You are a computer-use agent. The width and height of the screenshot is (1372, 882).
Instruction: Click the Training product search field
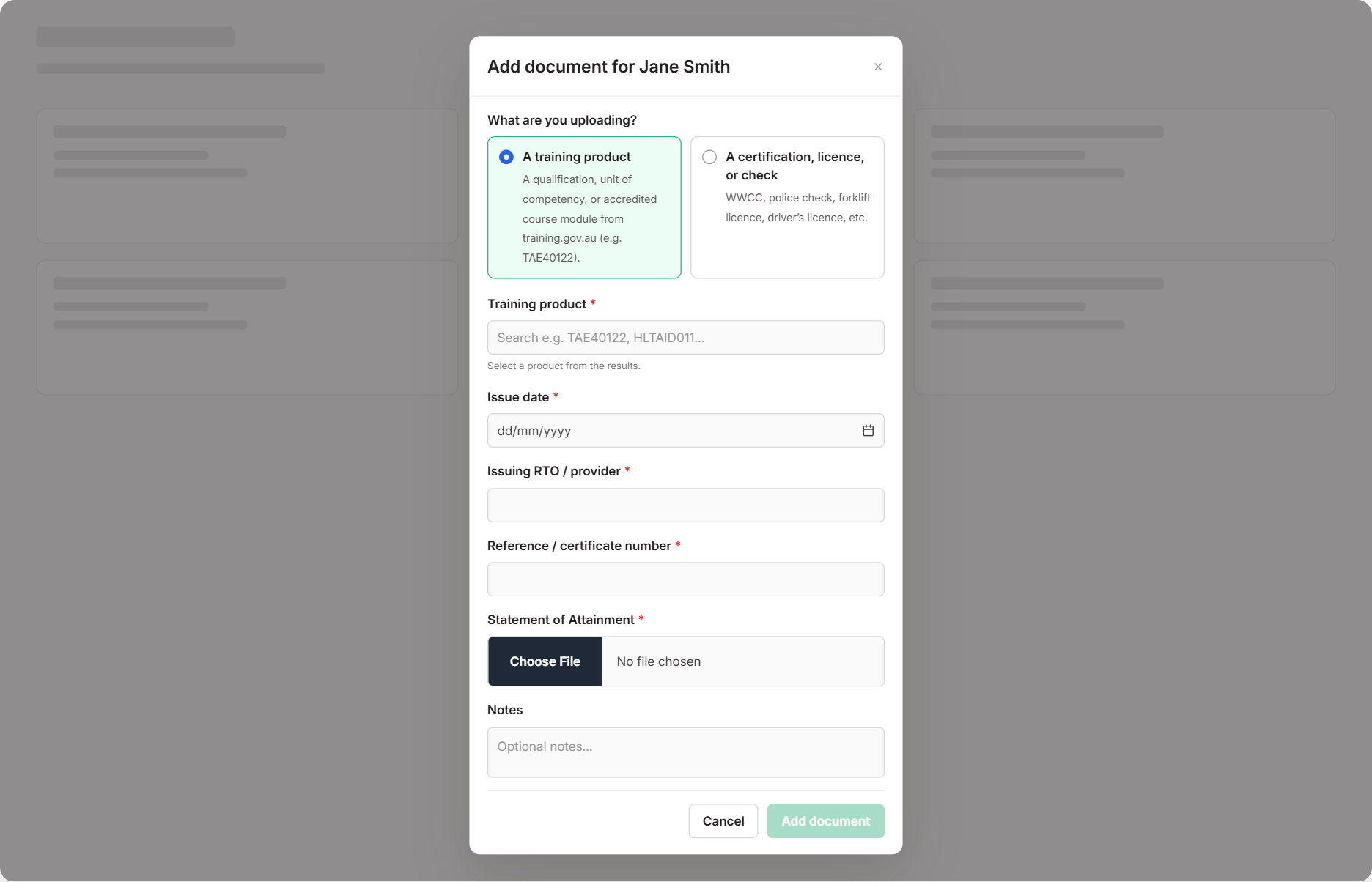click(x=686, y=338)
